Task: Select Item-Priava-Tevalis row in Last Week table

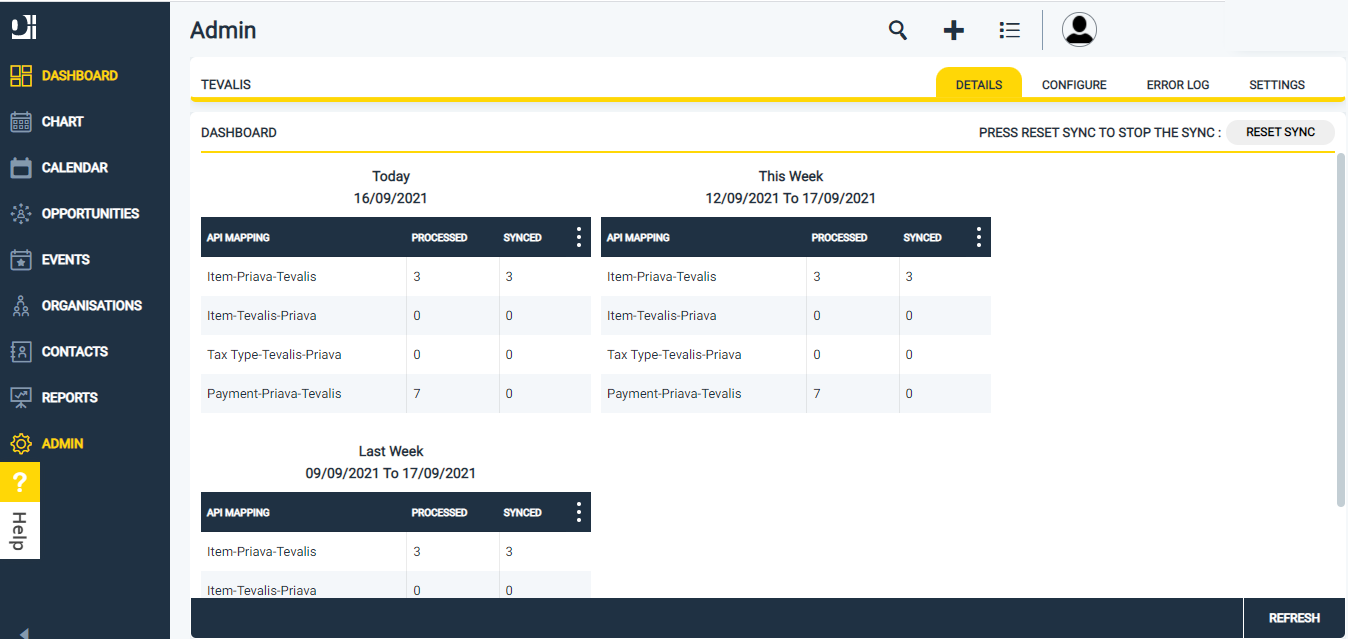Action: click(396, 552)
